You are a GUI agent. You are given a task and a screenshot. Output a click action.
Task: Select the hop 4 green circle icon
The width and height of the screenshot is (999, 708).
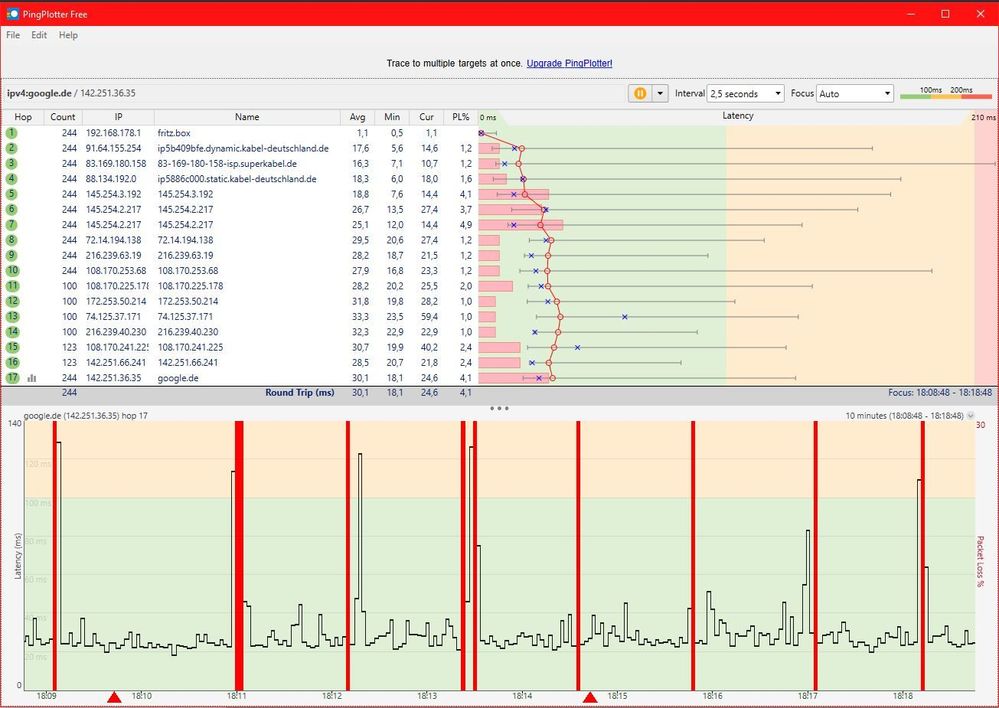[12, 179]
